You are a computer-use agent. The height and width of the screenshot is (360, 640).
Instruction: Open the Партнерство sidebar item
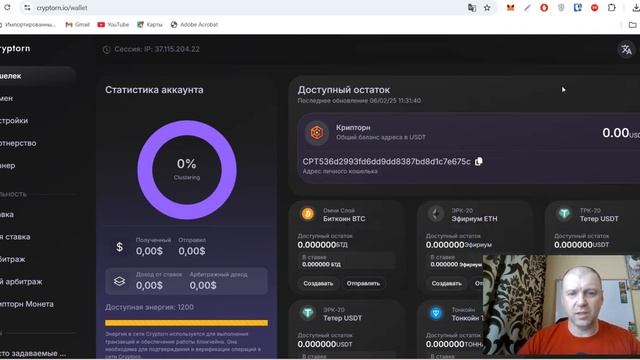(x=18, y=143)
